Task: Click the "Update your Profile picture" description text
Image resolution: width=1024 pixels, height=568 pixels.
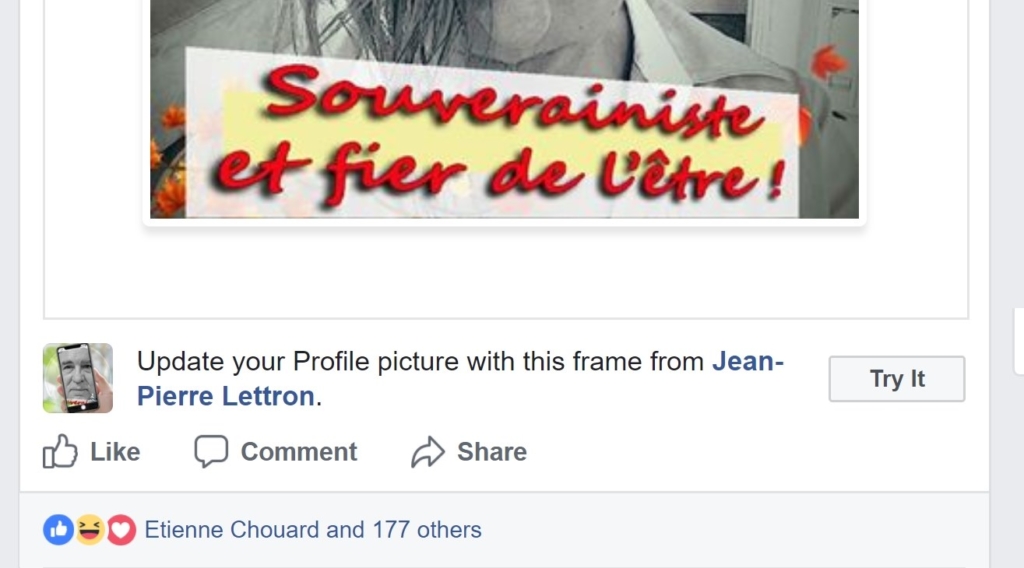Action: [420, 361]
